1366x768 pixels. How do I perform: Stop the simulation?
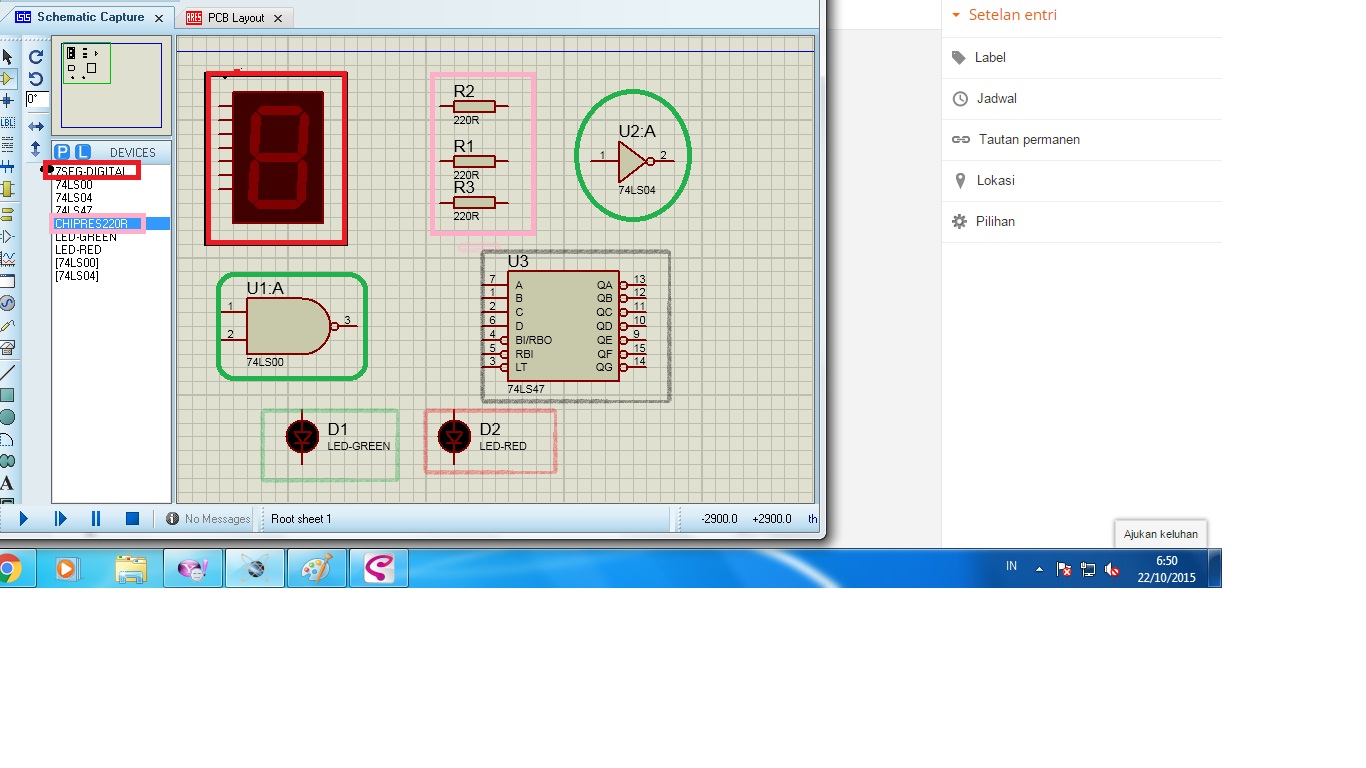131,518
